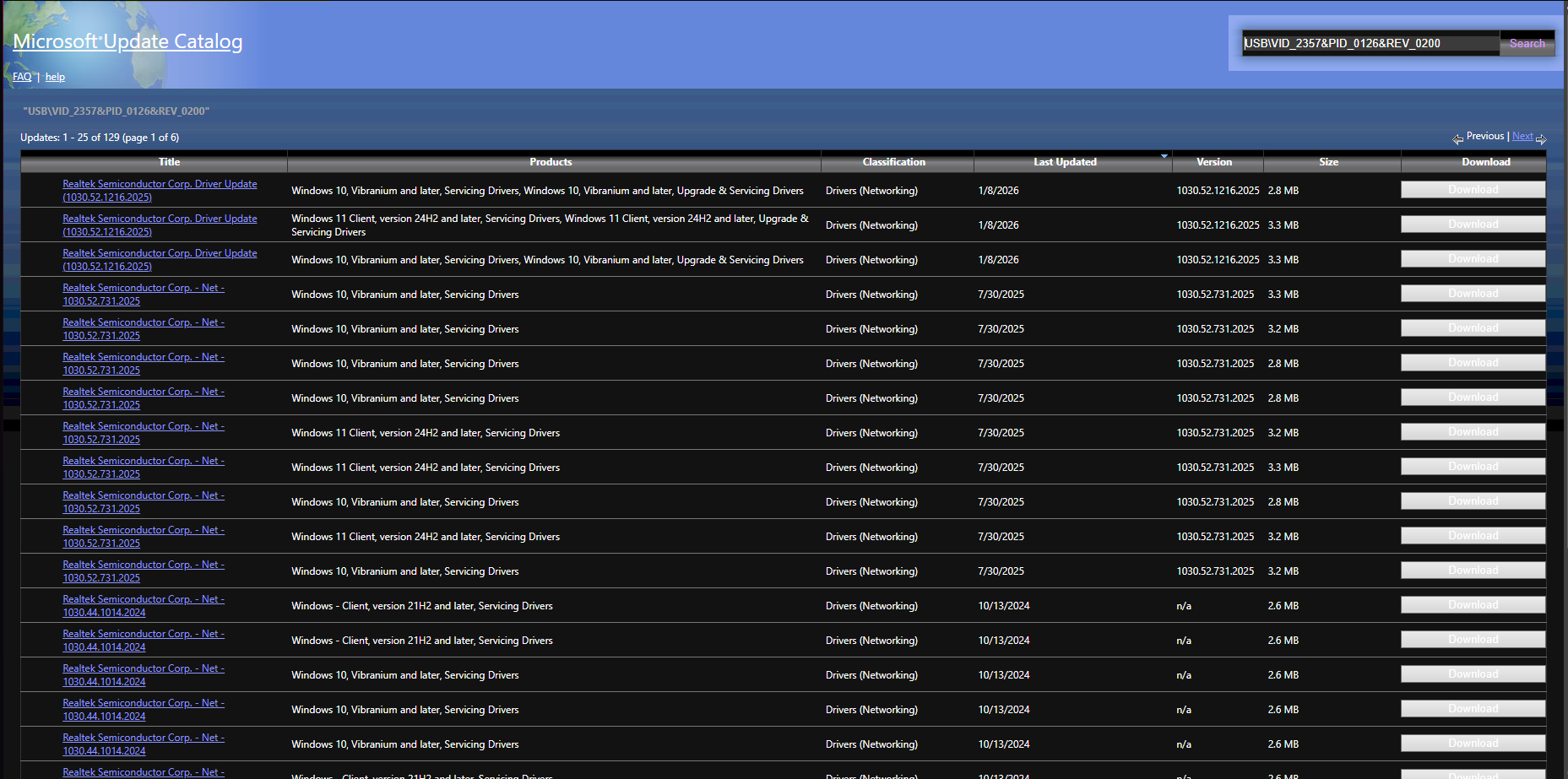Open the Windows 10 3.3 MB title dated 7/30/2025

pos(144,295)
